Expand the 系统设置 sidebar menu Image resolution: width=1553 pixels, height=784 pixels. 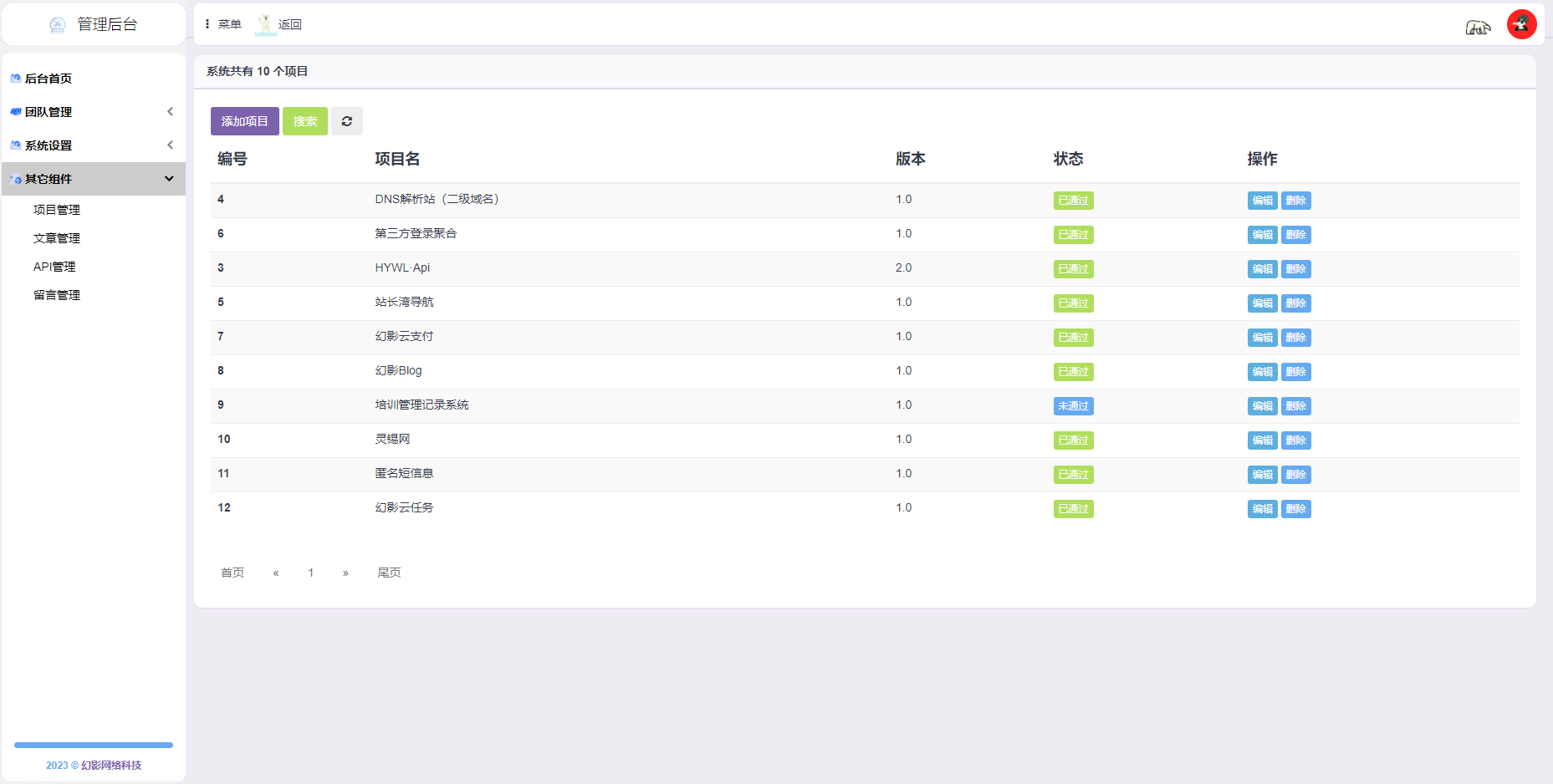click(x=92, y=145)
